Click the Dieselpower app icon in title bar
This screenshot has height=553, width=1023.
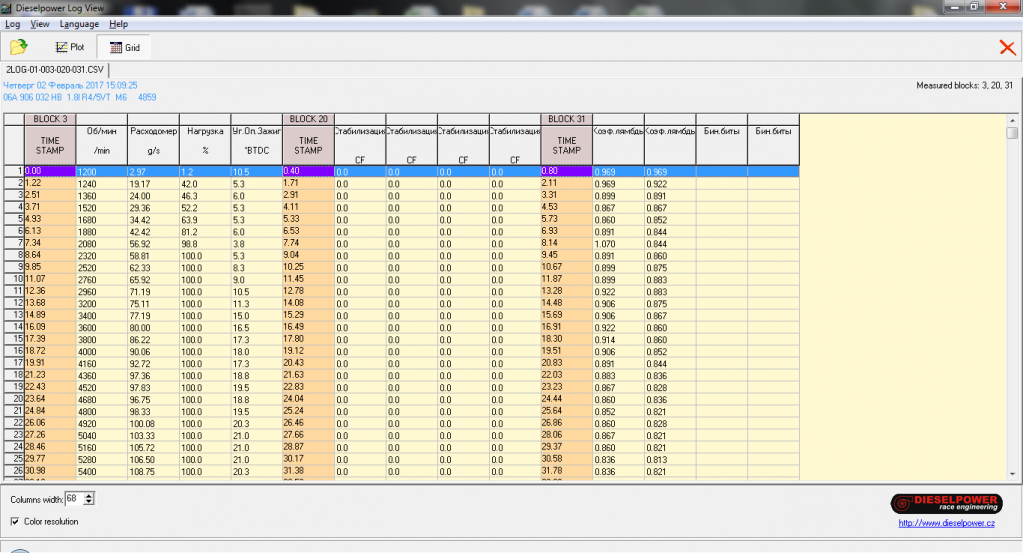[8, 8]
